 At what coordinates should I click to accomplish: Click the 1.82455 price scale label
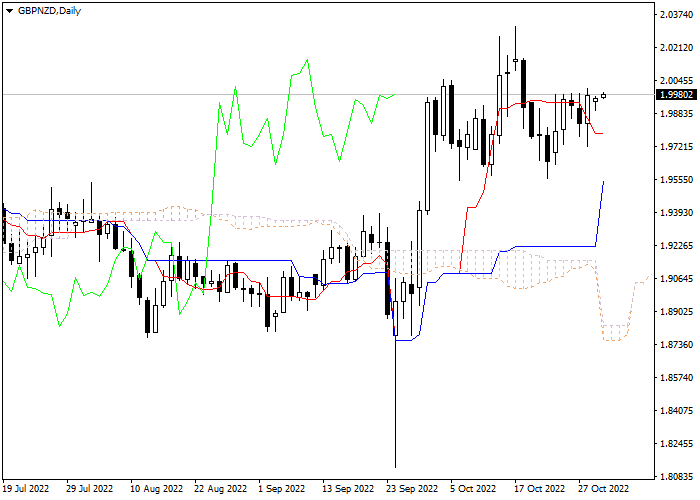[x=676, y=443]
